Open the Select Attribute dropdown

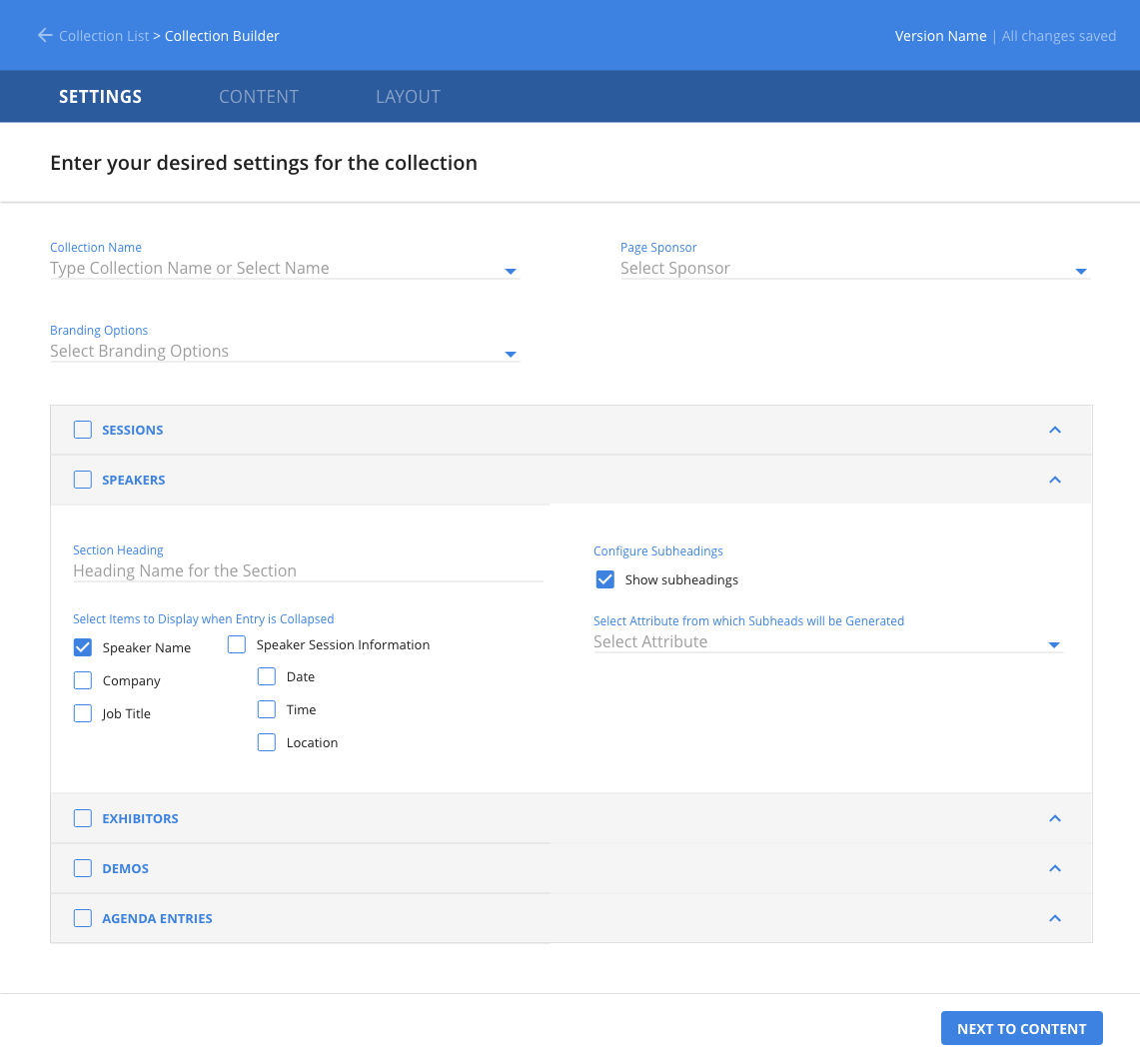tap(1053, 644)
